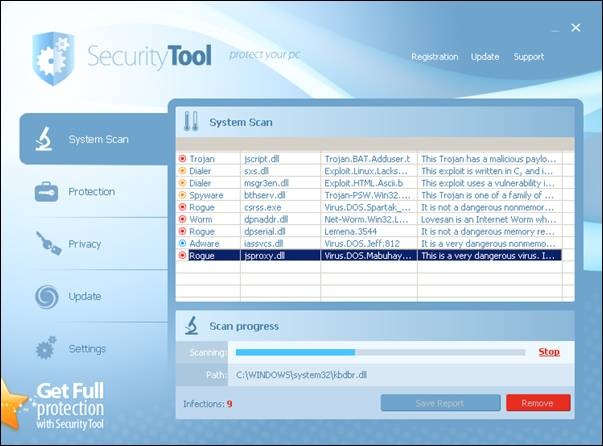The height and width of the screenshot is (446, 603).
Task: Click the scanning progress bar
Action: (380, 352)
